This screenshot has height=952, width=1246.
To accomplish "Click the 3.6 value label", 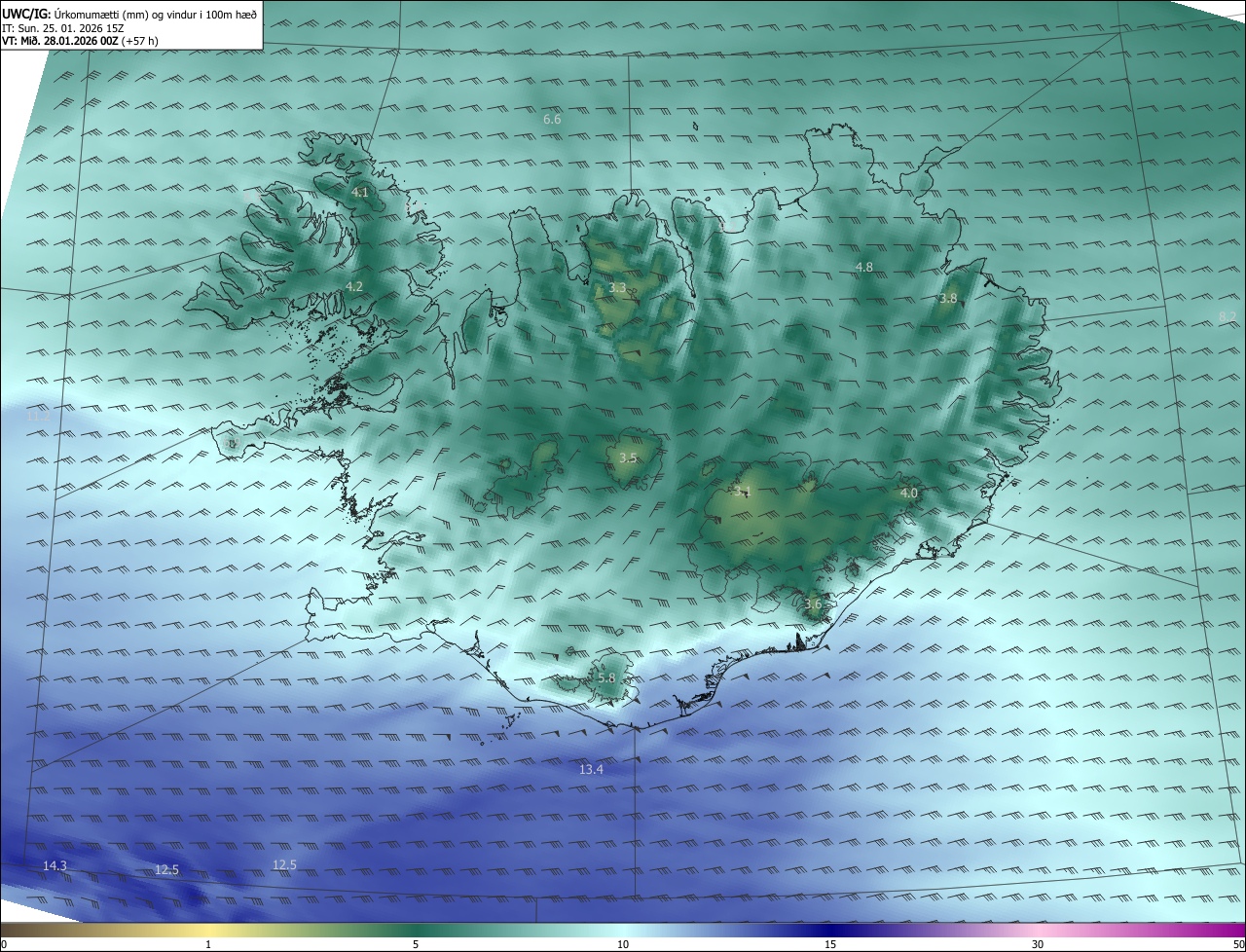I will [x=814, y=604].
